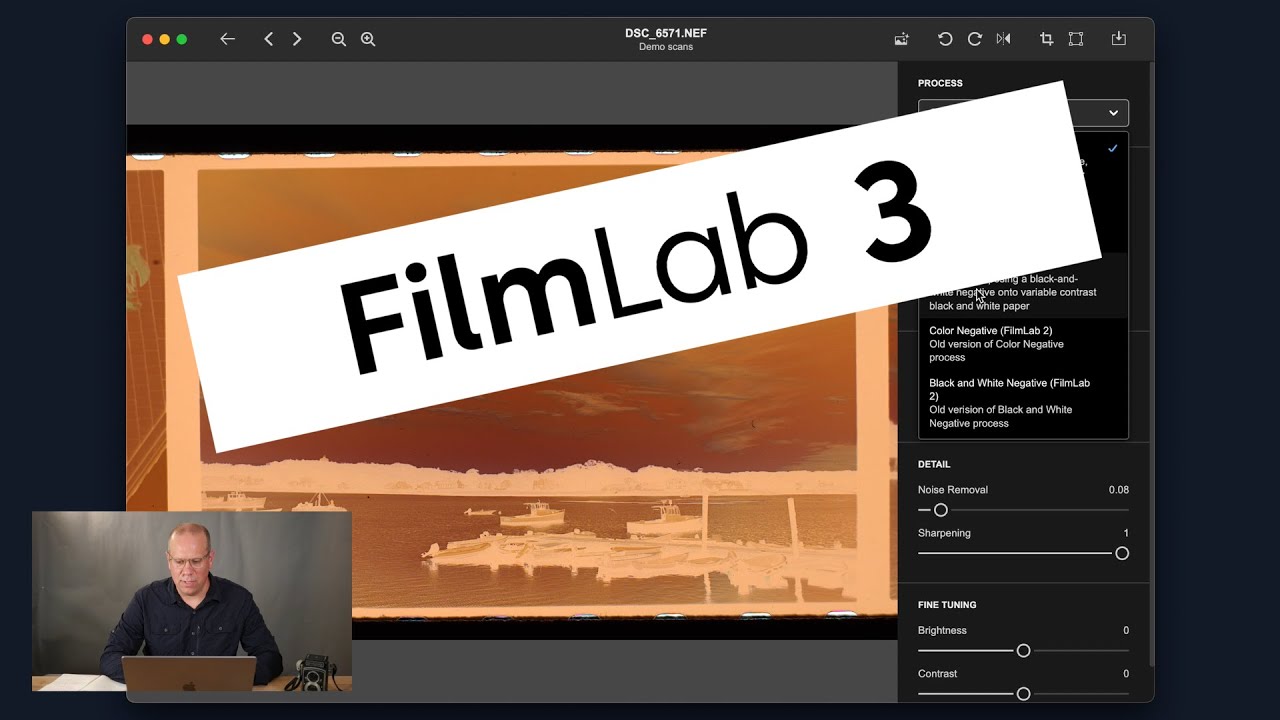
Task: Rotate the image counterclockwise
Action: 945,39
